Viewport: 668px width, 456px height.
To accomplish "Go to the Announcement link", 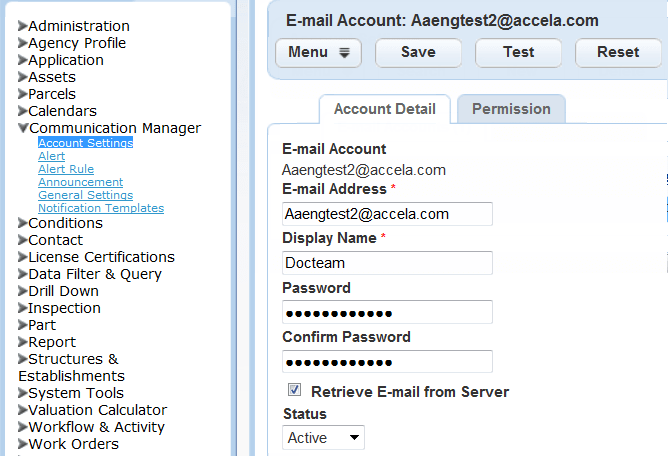I will click(81, 182).
